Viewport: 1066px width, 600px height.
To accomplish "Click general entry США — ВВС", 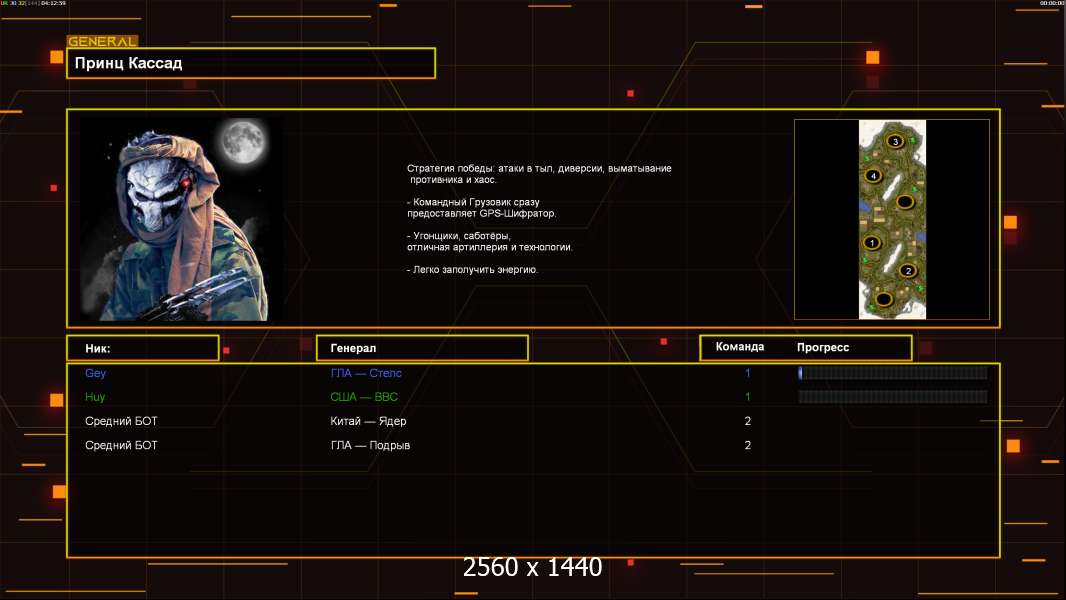I will 364,397.
